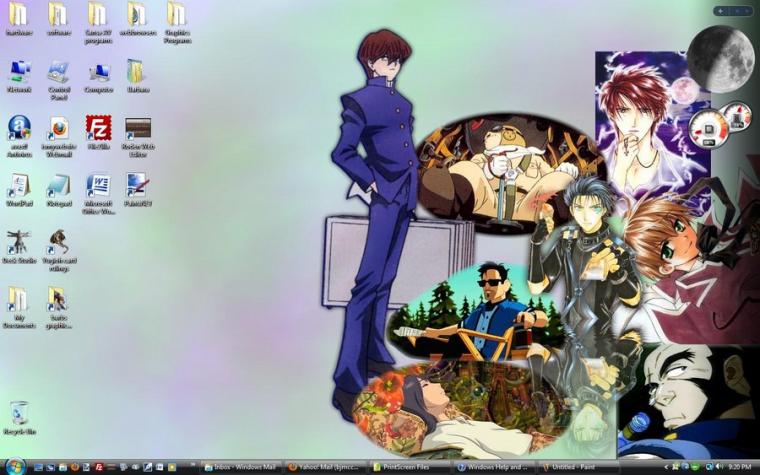The image size is (760, 475).
Task: Select the Computer desktop icon
Action: pos(98,76)
